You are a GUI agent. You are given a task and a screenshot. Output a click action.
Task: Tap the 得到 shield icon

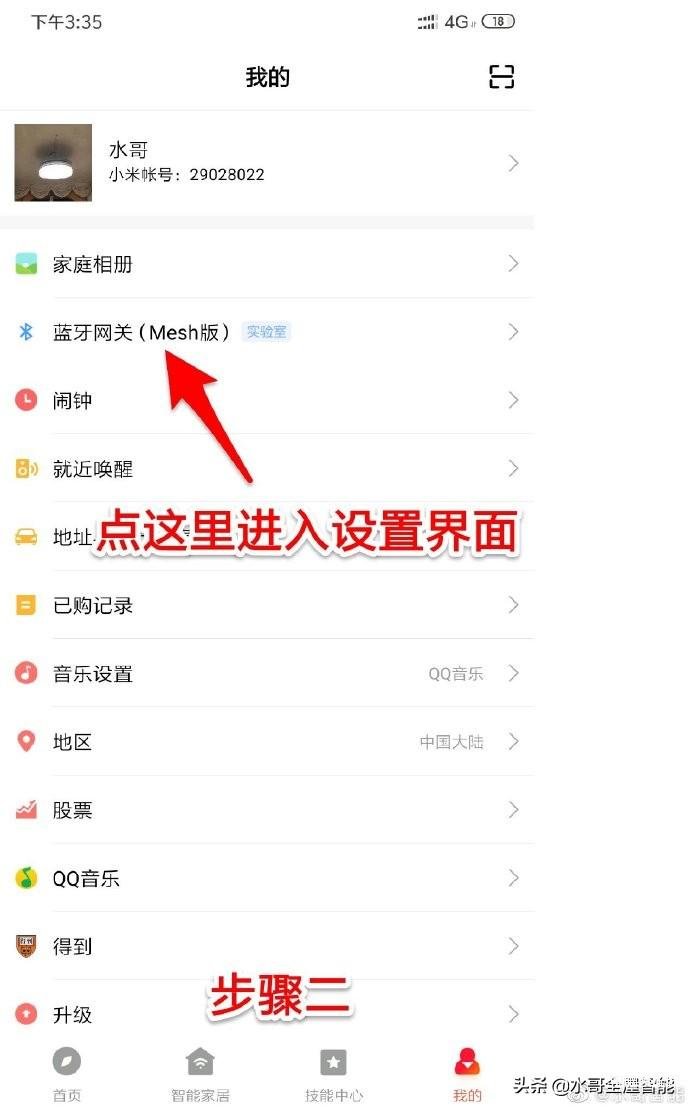(x=26, y=946)
